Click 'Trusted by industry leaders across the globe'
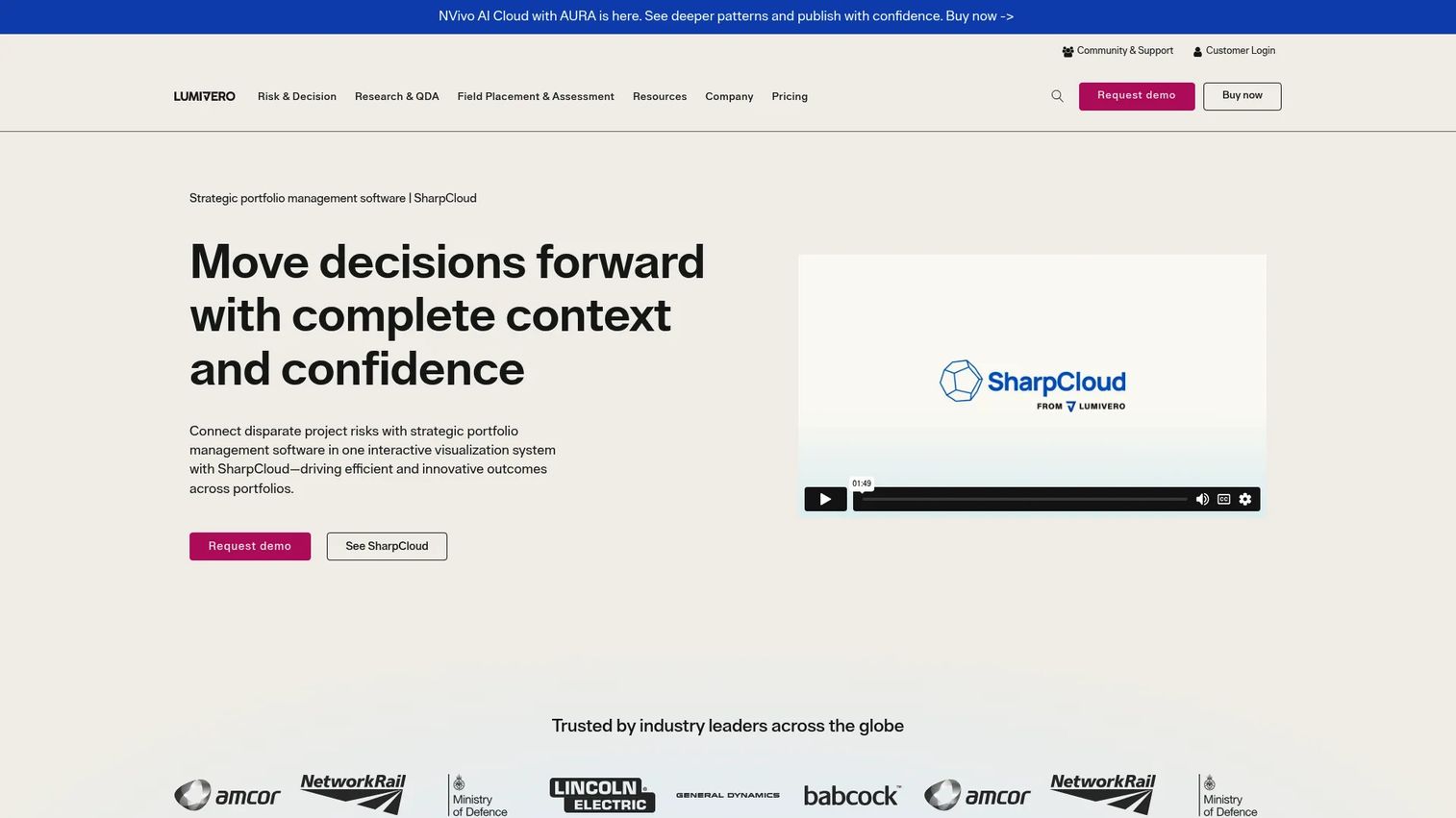Image resolution: width=1456 pixels, height=818 pixels. pos(728,726)
